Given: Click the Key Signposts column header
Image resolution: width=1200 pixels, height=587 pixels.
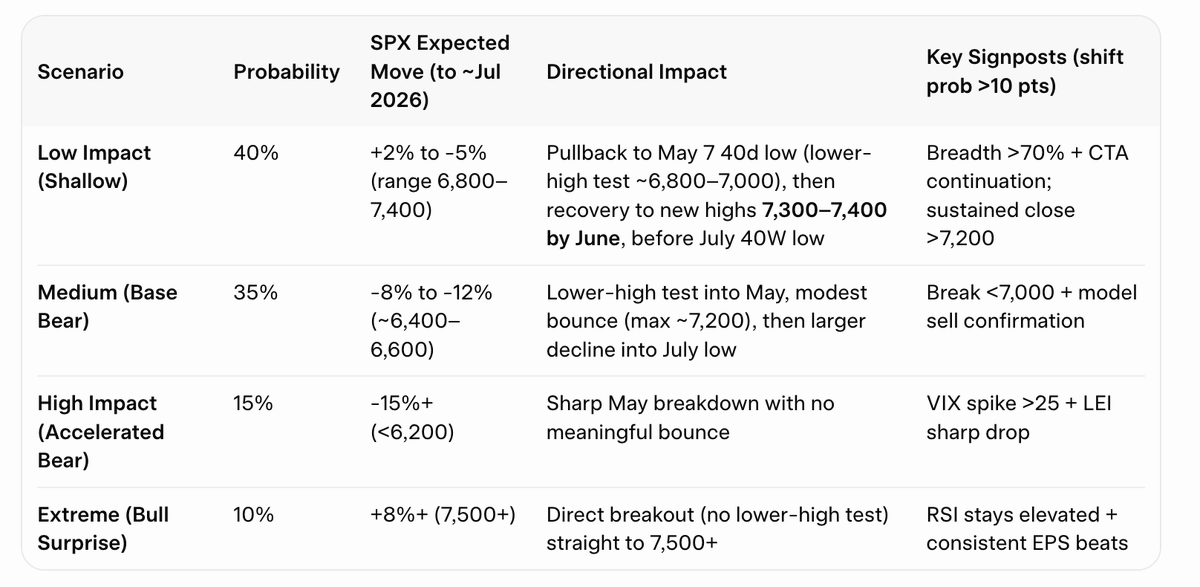Looking at the screenshot, I should point(1025,72).
